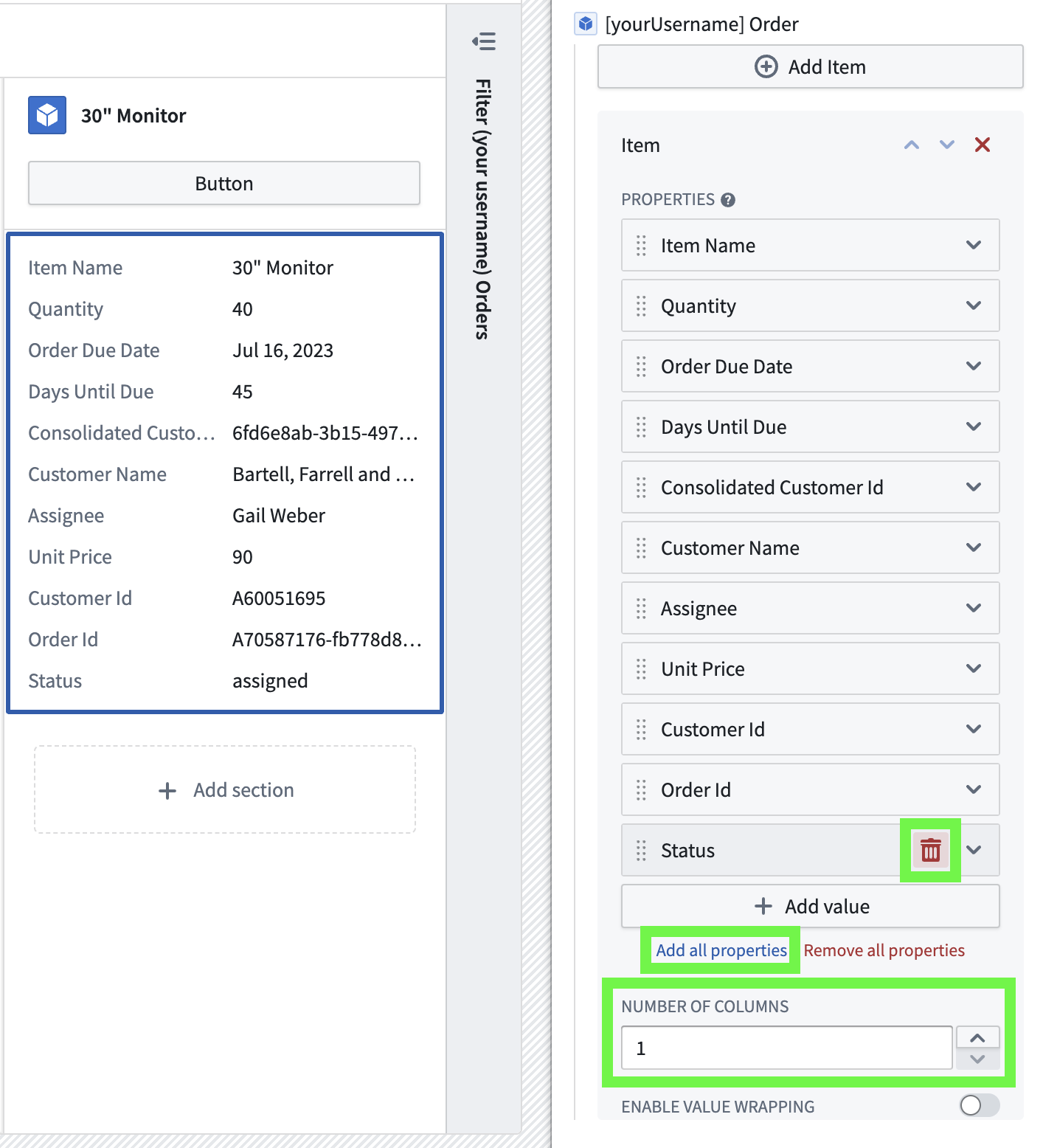Expand the Quantity property dropdown
The height and width of the screenshot is (1148, 1043).
click(x=974, y=305)
